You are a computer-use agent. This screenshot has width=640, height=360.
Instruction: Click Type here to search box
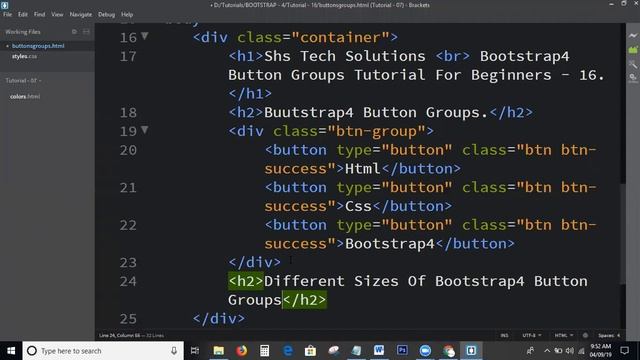(103, 351)
